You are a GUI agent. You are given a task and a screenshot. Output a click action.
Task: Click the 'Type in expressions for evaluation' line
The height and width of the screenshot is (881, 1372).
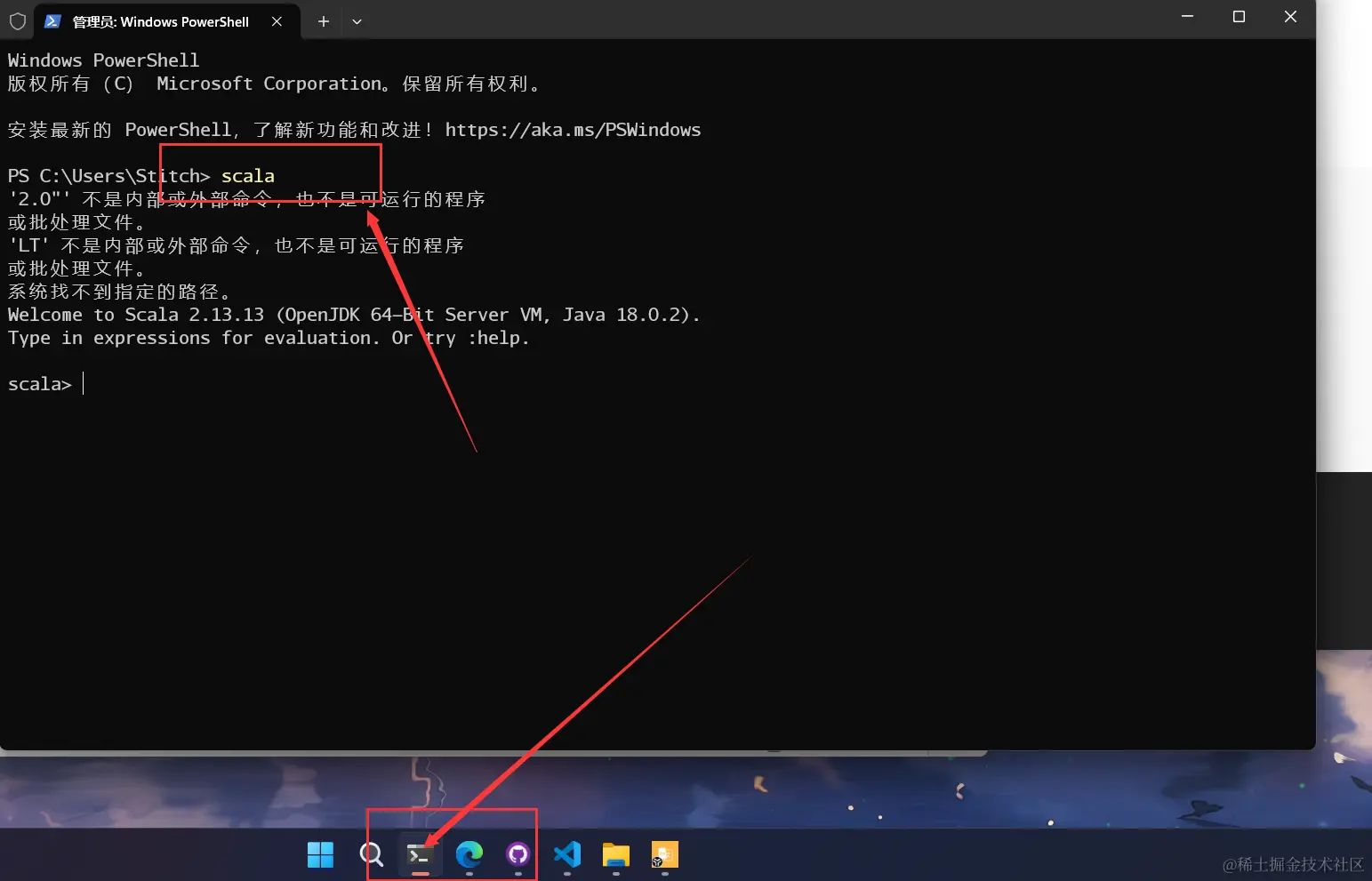(269, 338)
